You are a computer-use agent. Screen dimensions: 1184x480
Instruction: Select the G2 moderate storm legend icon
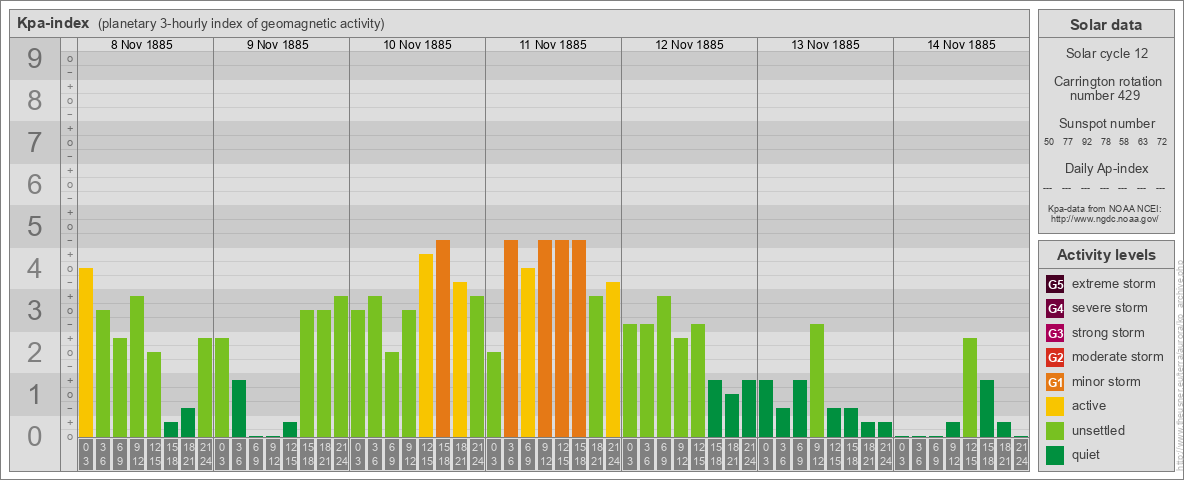1055,357
